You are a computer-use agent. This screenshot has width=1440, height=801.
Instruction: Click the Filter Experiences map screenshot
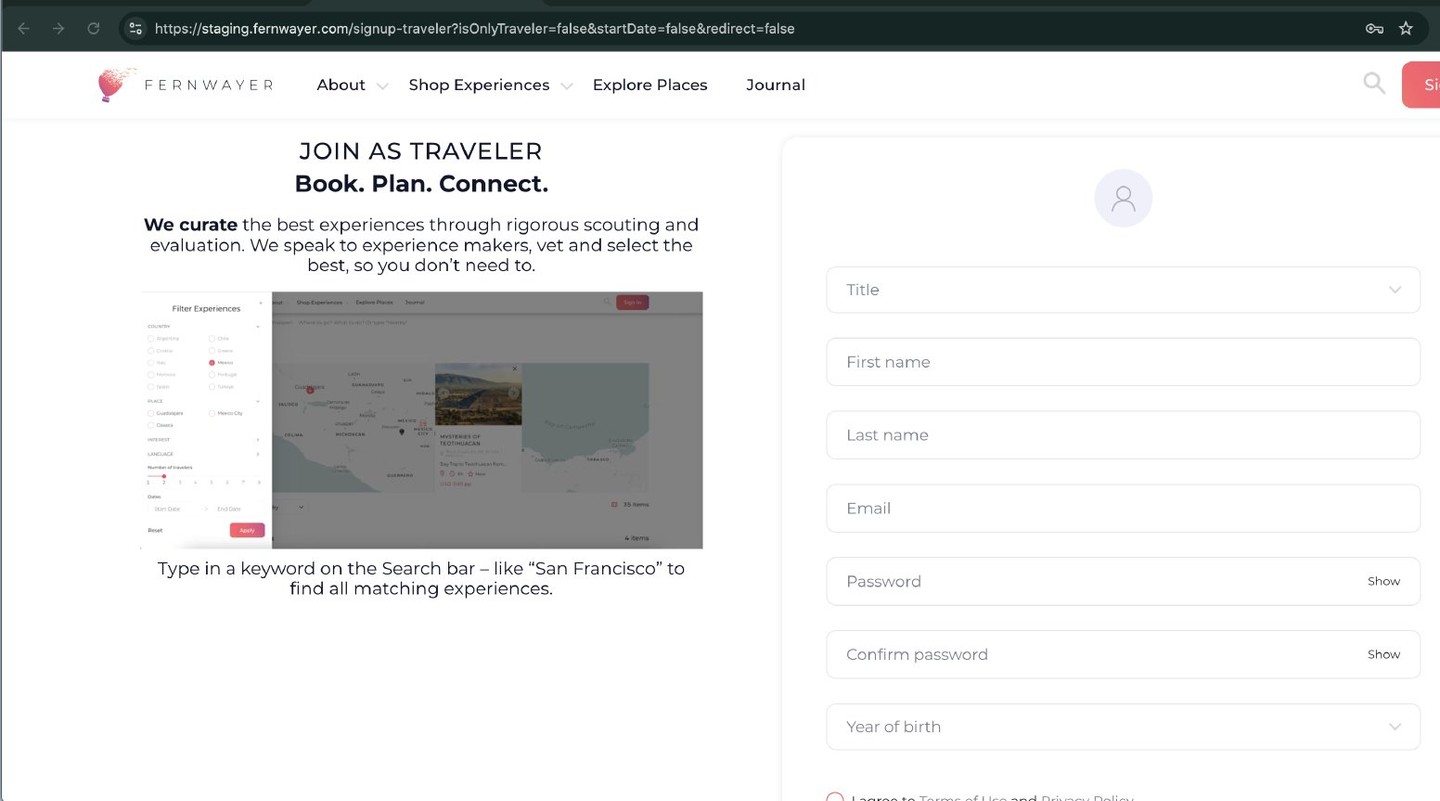click(x=422, y=420)
